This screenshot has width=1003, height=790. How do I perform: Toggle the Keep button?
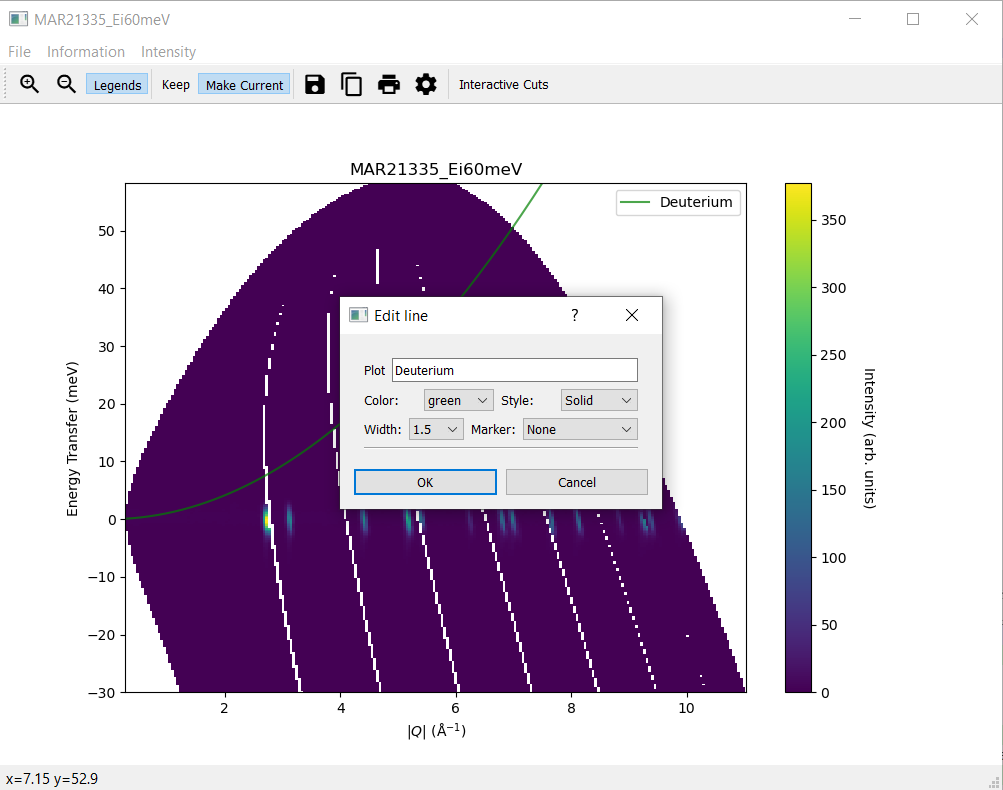coord(175,85)
